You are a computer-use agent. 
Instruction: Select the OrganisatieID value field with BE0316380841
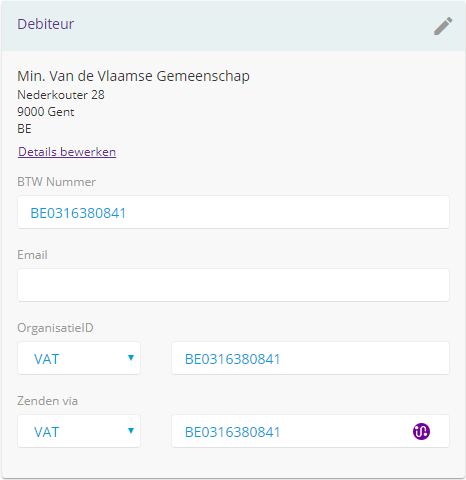click(310, 358)
